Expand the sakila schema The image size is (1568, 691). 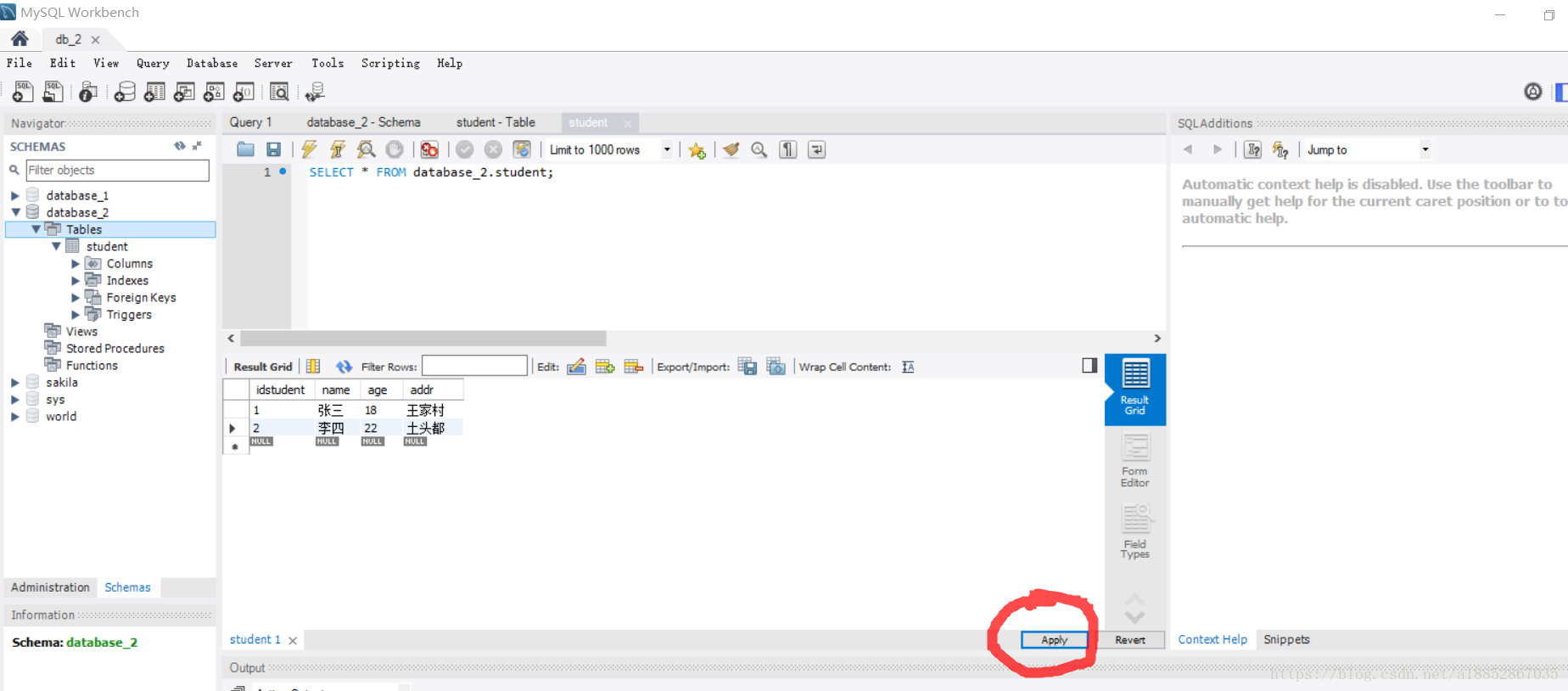[14, 383]
